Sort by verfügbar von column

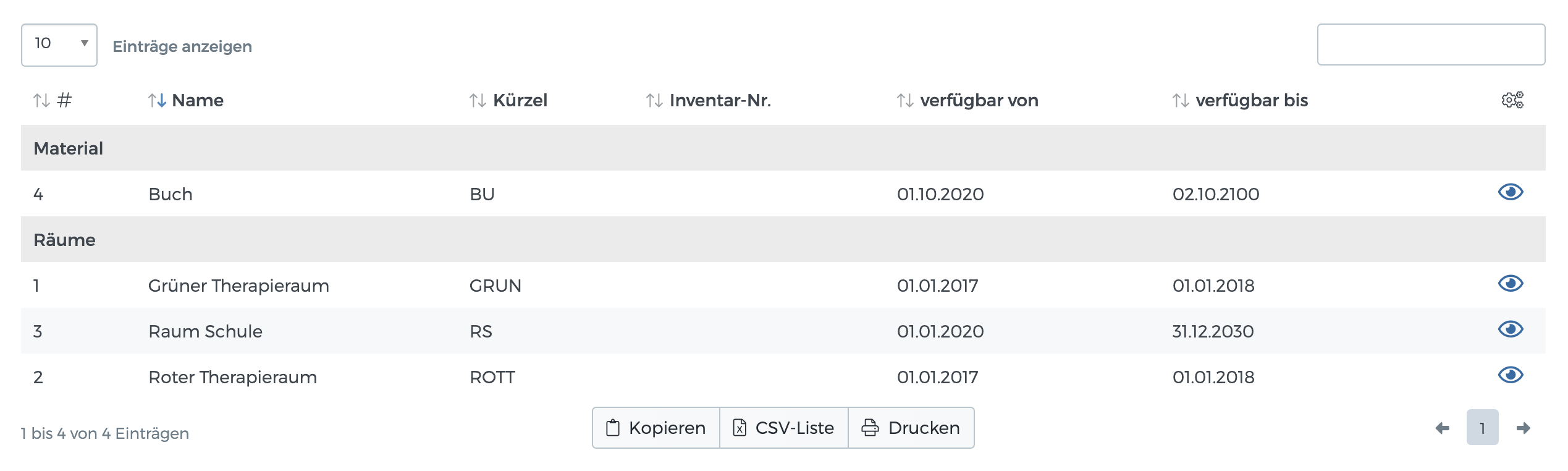coord(967,100)
